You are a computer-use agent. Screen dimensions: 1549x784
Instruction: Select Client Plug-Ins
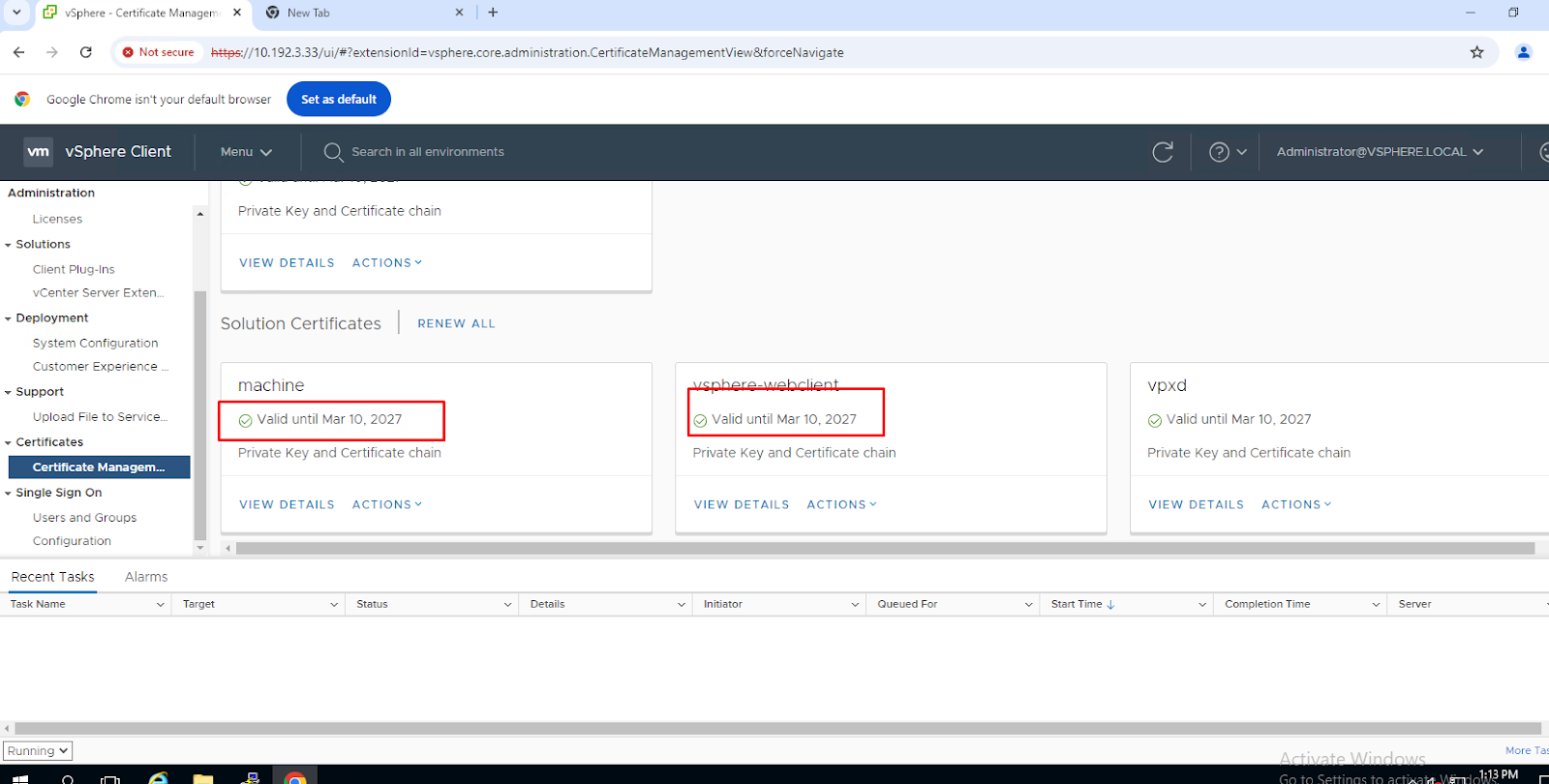pos(74,269)
